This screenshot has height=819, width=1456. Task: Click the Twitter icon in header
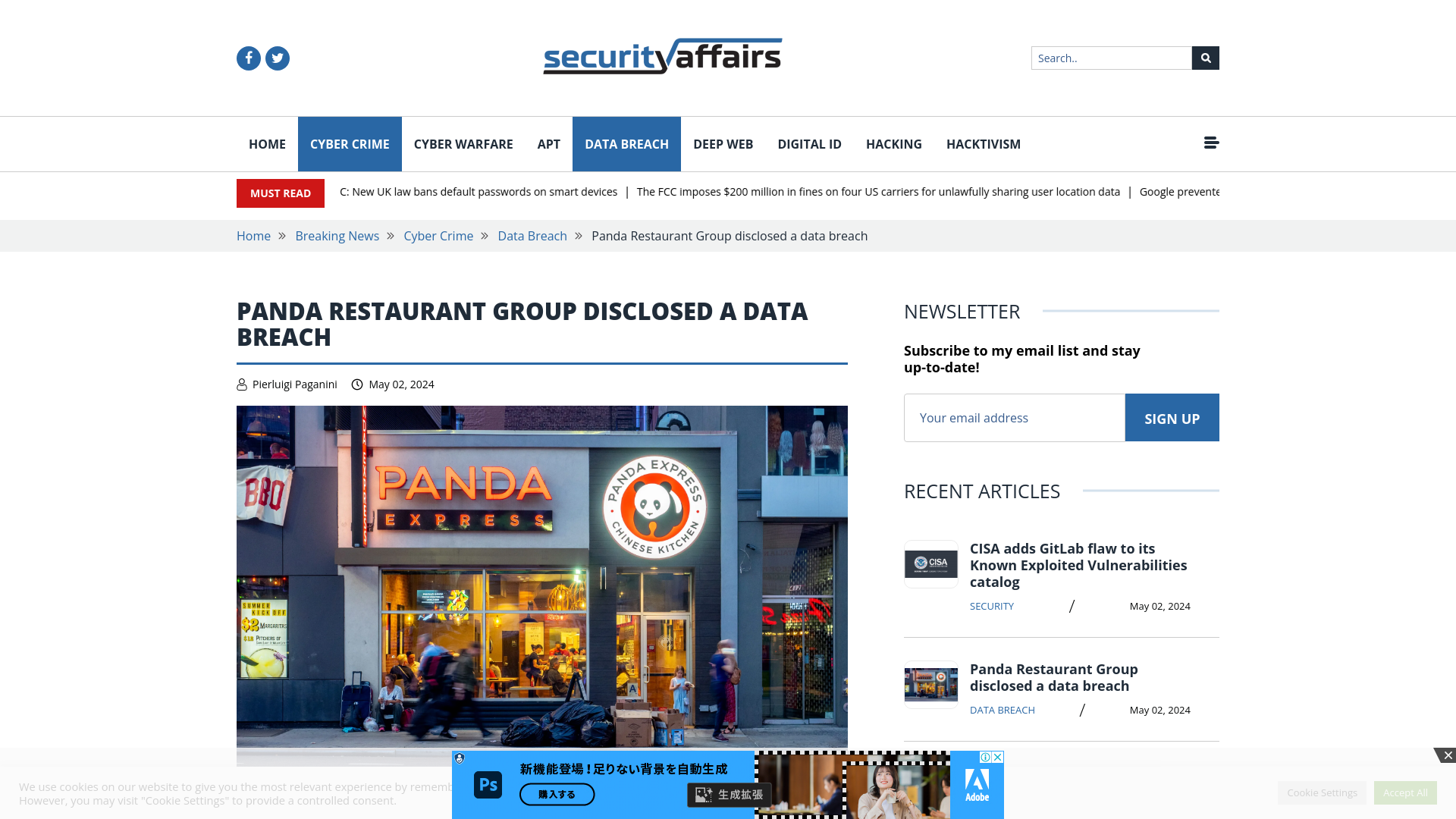click(277, 57)
